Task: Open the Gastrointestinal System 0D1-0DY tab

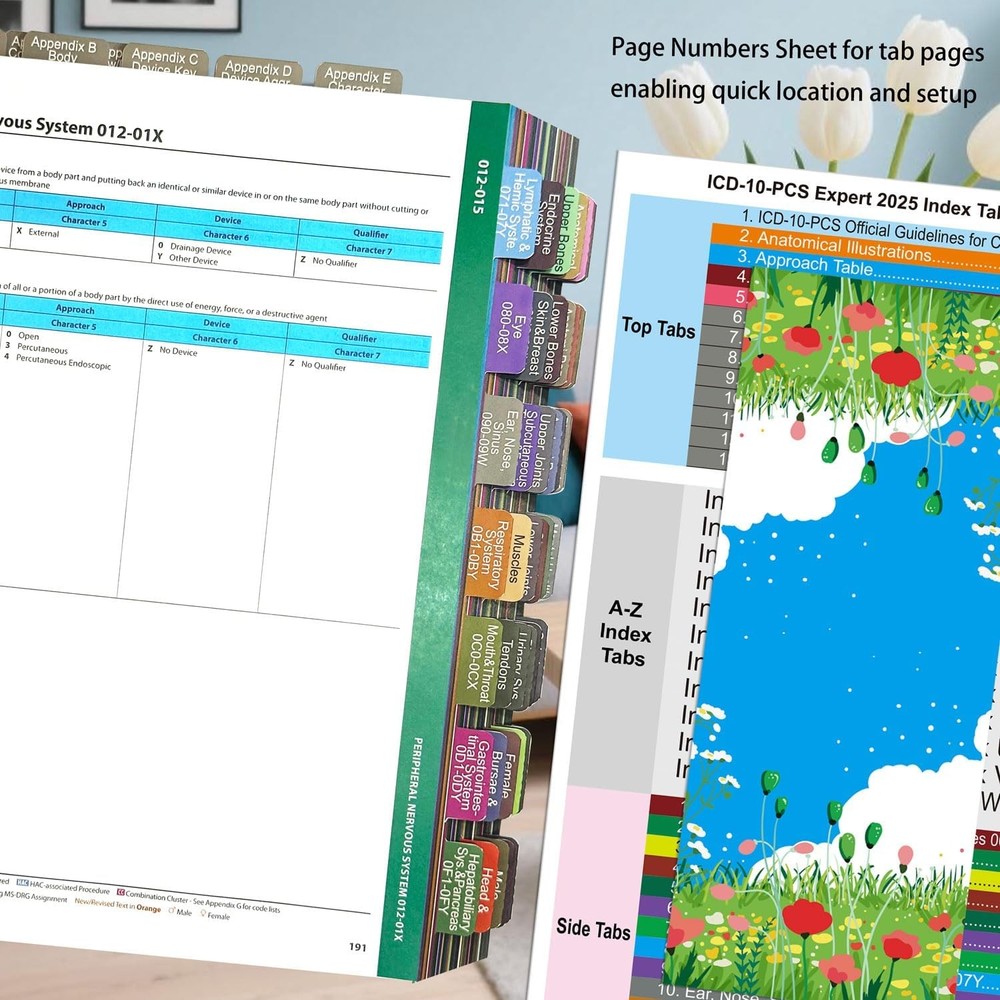Action: [x=469, y=774]
